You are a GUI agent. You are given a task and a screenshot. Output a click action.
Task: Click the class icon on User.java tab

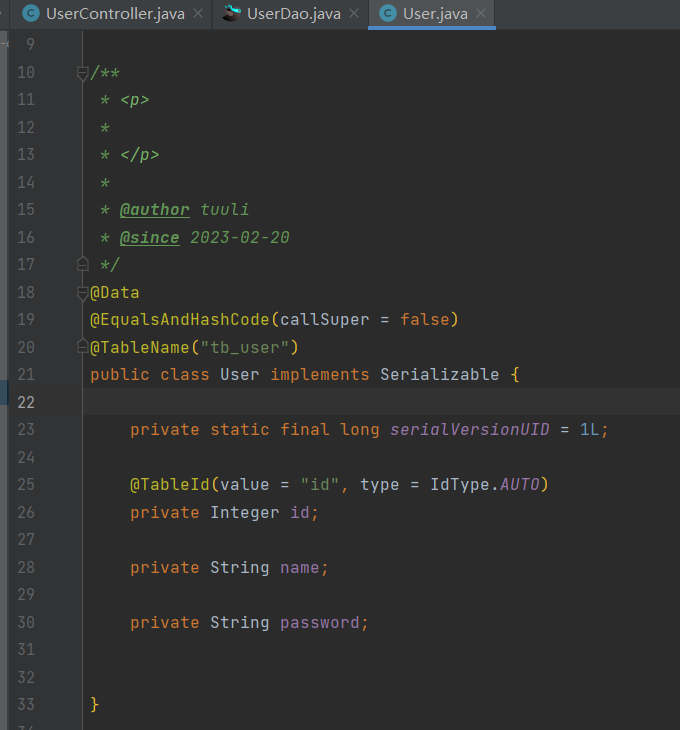388,14
